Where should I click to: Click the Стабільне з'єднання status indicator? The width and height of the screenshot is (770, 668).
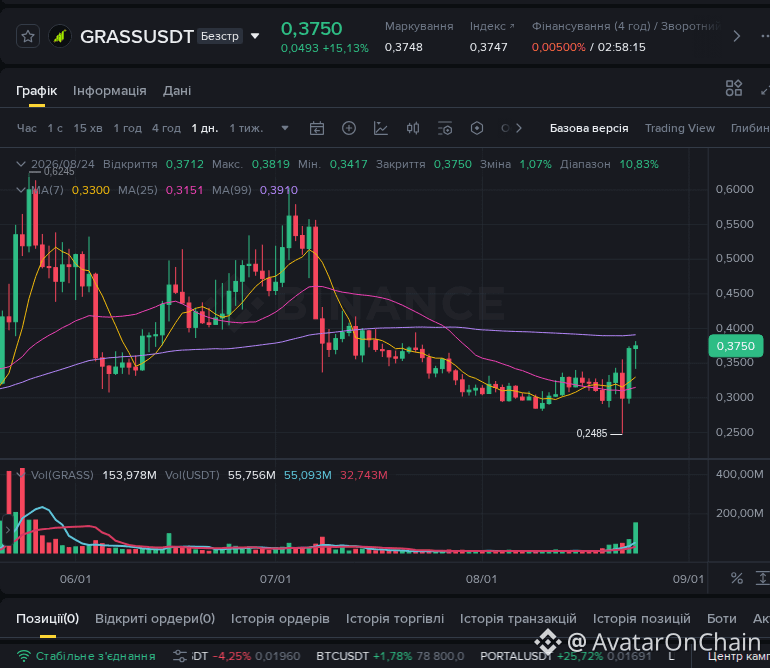(x=86, y=656)
